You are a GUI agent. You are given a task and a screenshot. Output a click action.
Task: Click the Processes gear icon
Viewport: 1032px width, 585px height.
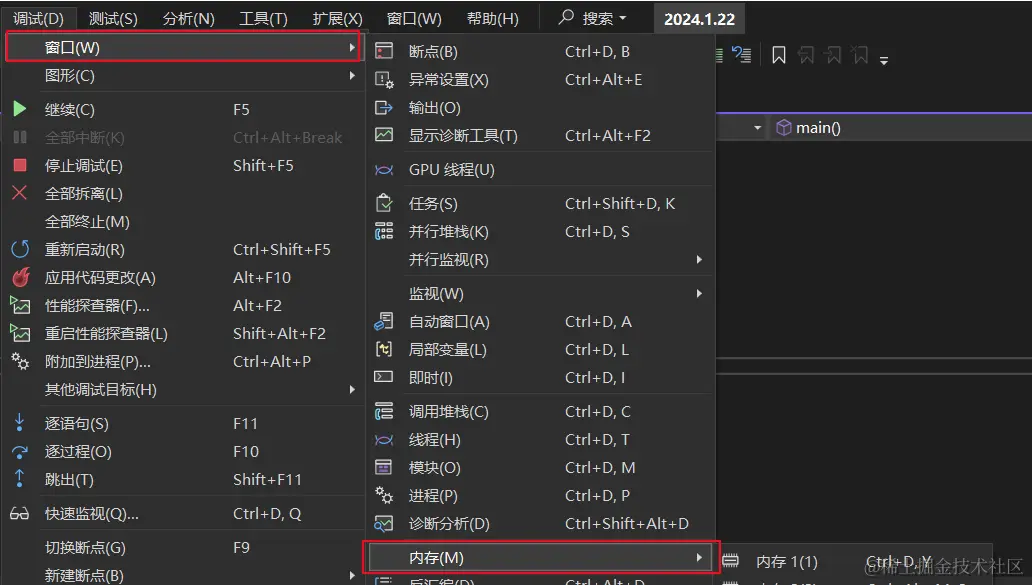[x=384, y=495]
